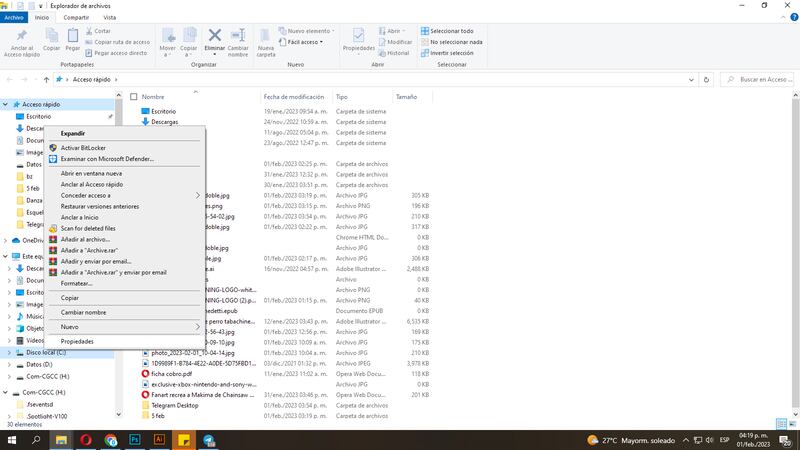
Task: Collapse the Este equipo tree node
Action: (5, 257)
